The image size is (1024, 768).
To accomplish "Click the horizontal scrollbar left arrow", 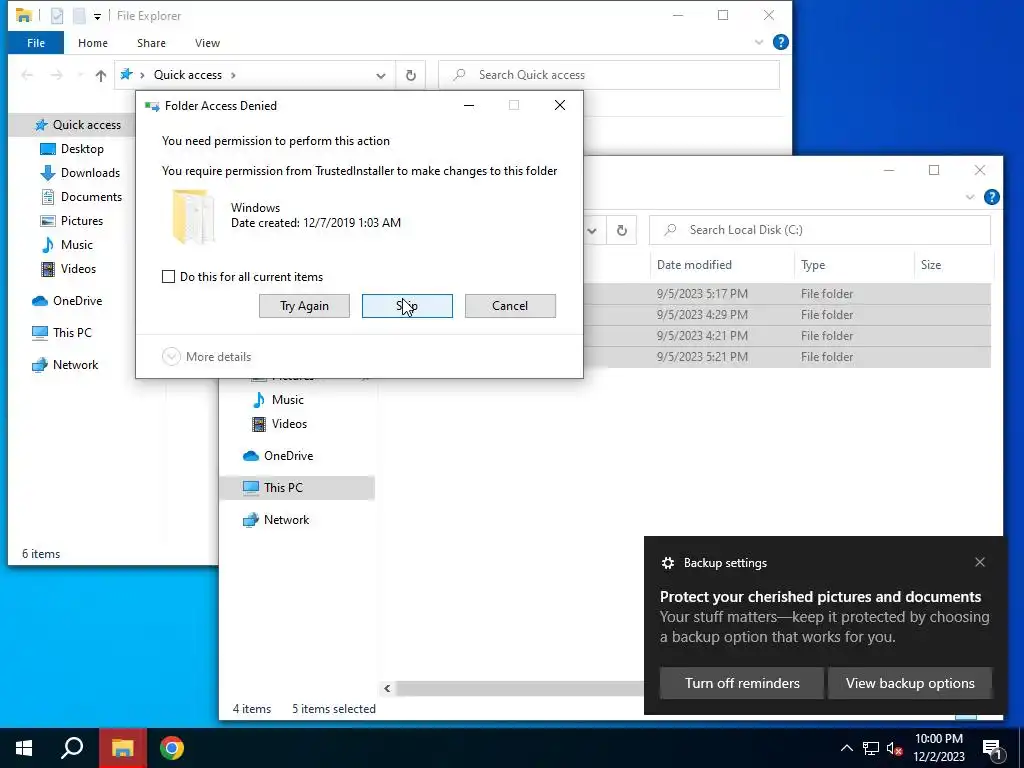I will point(387,688).
